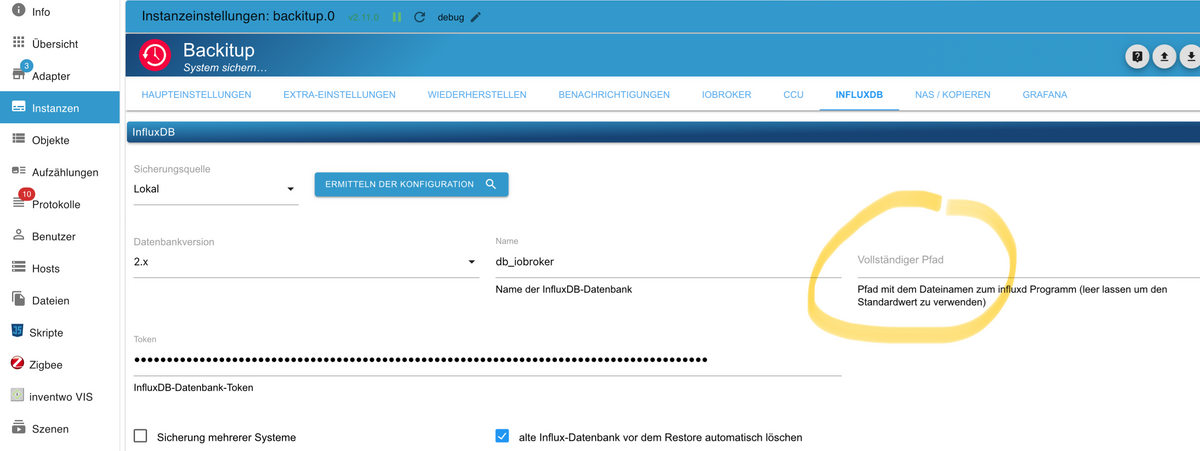Uncheck alte Influx-Datenbank automatisch löschen
The height and width of the screenshot is (451, 1200).
[x=503, y=436]
